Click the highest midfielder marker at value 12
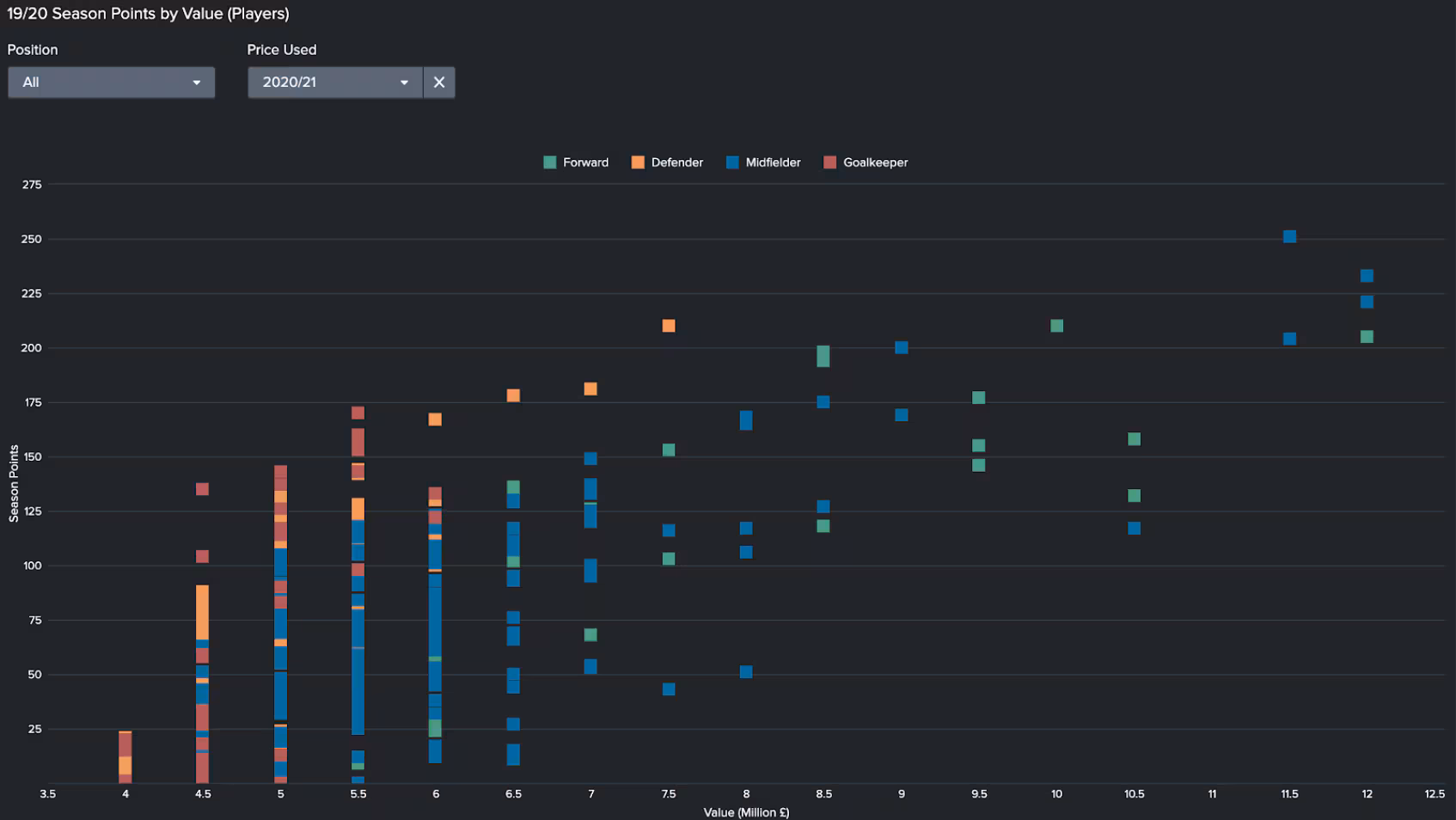This screenshot has width=1456, height=820. coord(1367,276)
